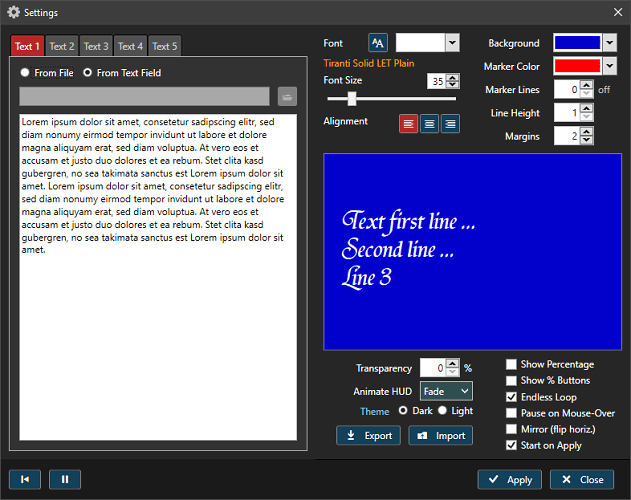Click the Font Size slider handle
631x500 pixels.
tap(352, 98)
